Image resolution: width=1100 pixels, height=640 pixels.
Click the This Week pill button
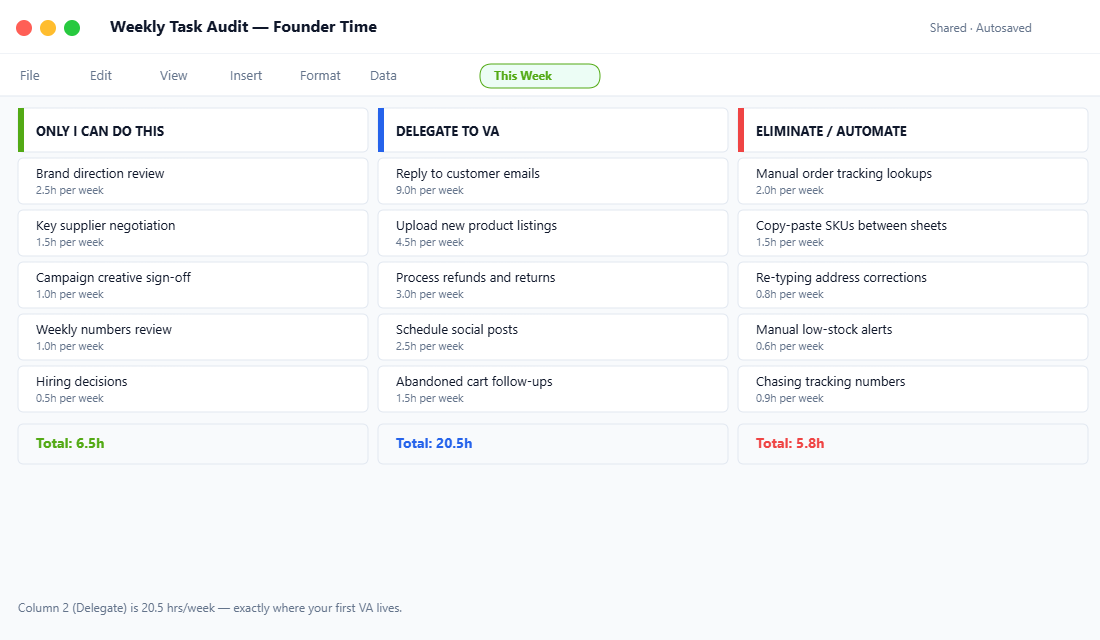click(540, 76)
